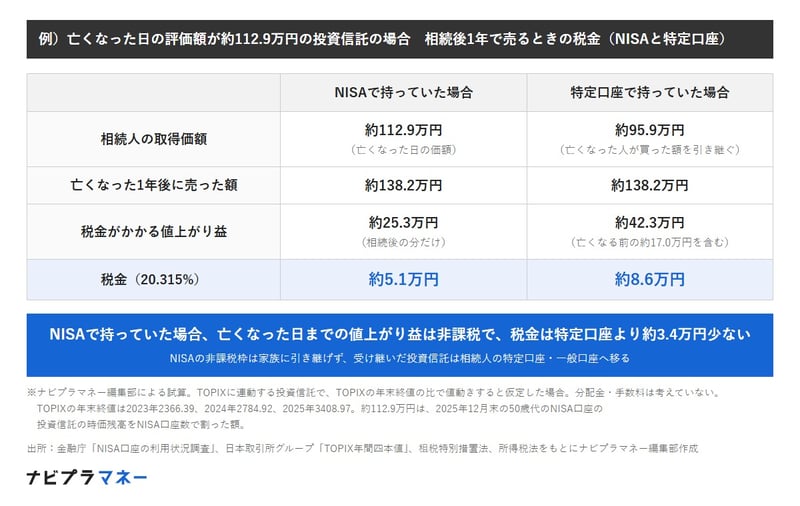The width and height of the screenshot is (800, 506).
Task: Click the banner subtext NISAの非課税枠は家族に引き継げず
Action: pos(399,358)
